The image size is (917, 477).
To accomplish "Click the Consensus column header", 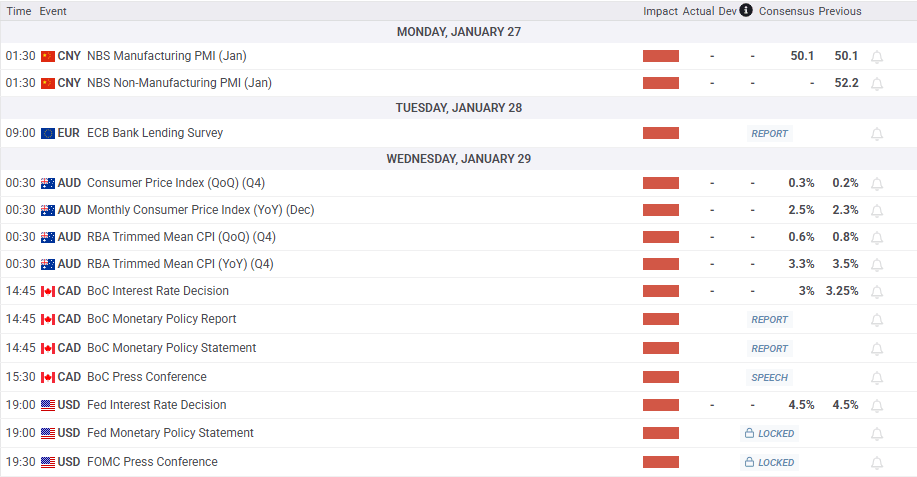I will click(x=786, y=11).
